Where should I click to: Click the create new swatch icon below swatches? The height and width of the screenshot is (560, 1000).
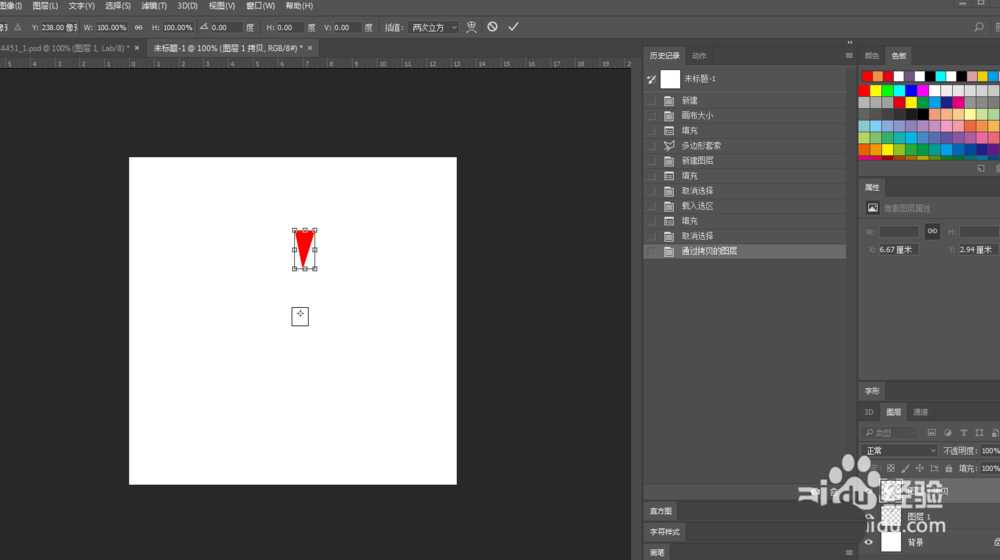(980, 168)
